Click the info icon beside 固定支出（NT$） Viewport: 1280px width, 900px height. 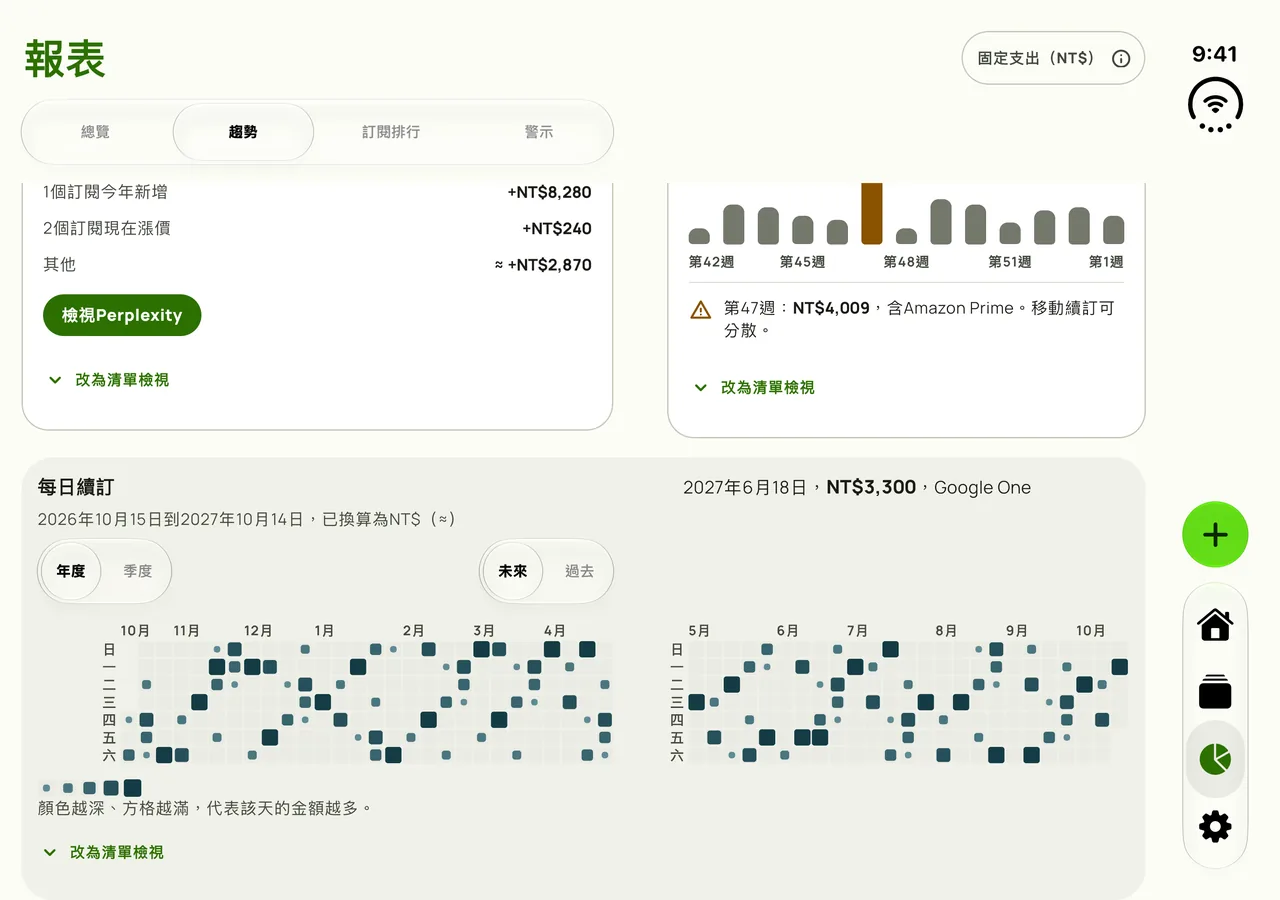(1121, 58)
